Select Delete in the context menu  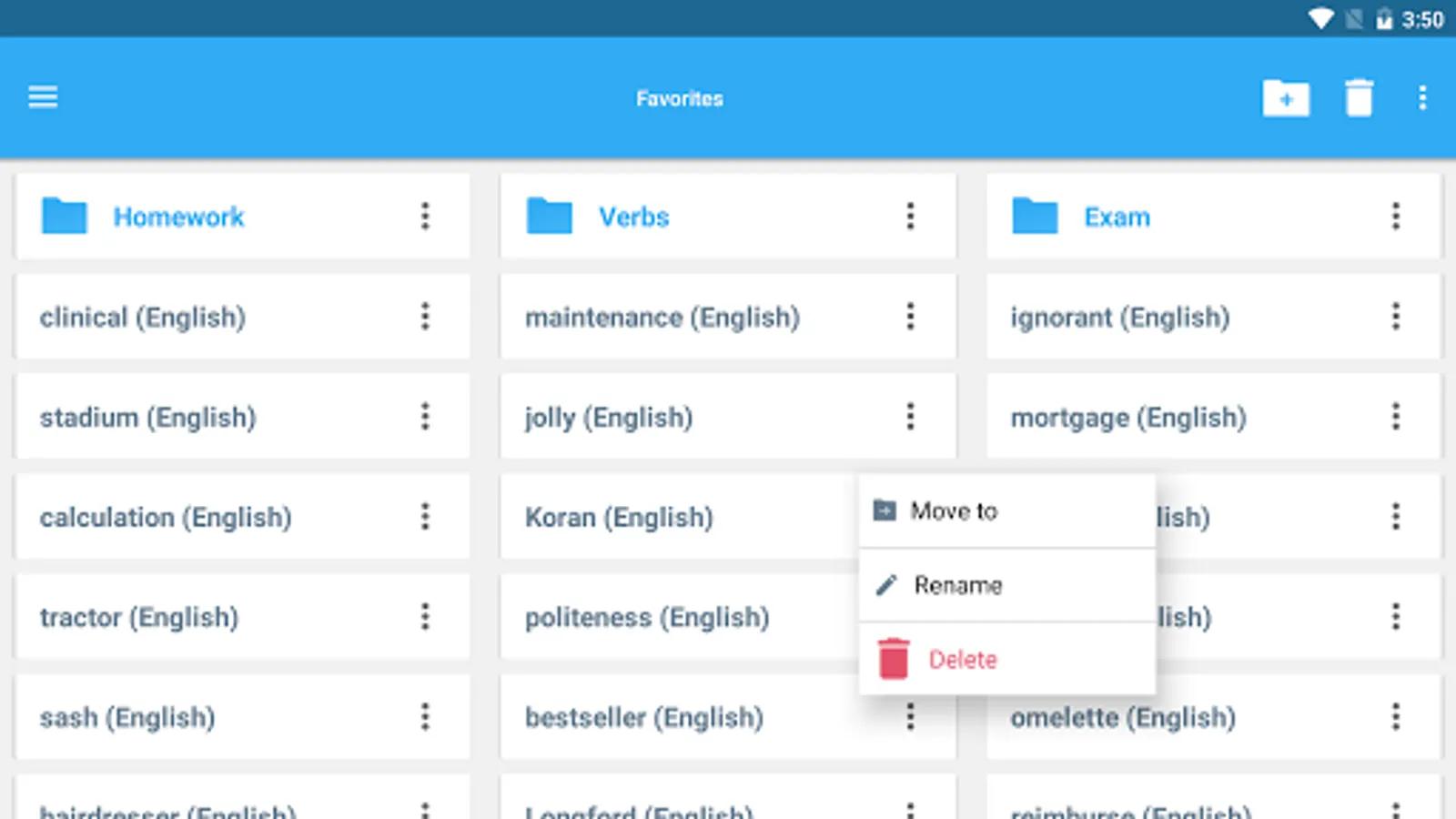(x=962, y=659)
